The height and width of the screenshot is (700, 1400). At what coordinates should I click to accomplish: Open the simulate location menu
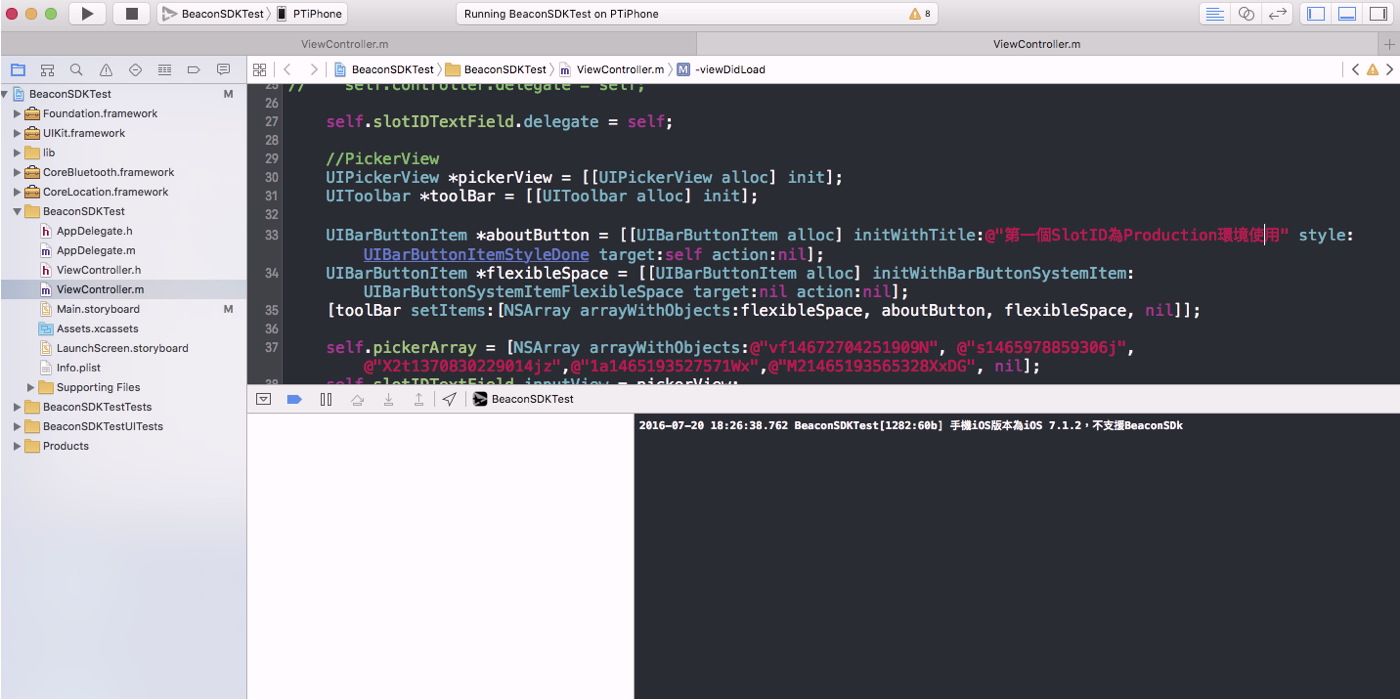450,399
